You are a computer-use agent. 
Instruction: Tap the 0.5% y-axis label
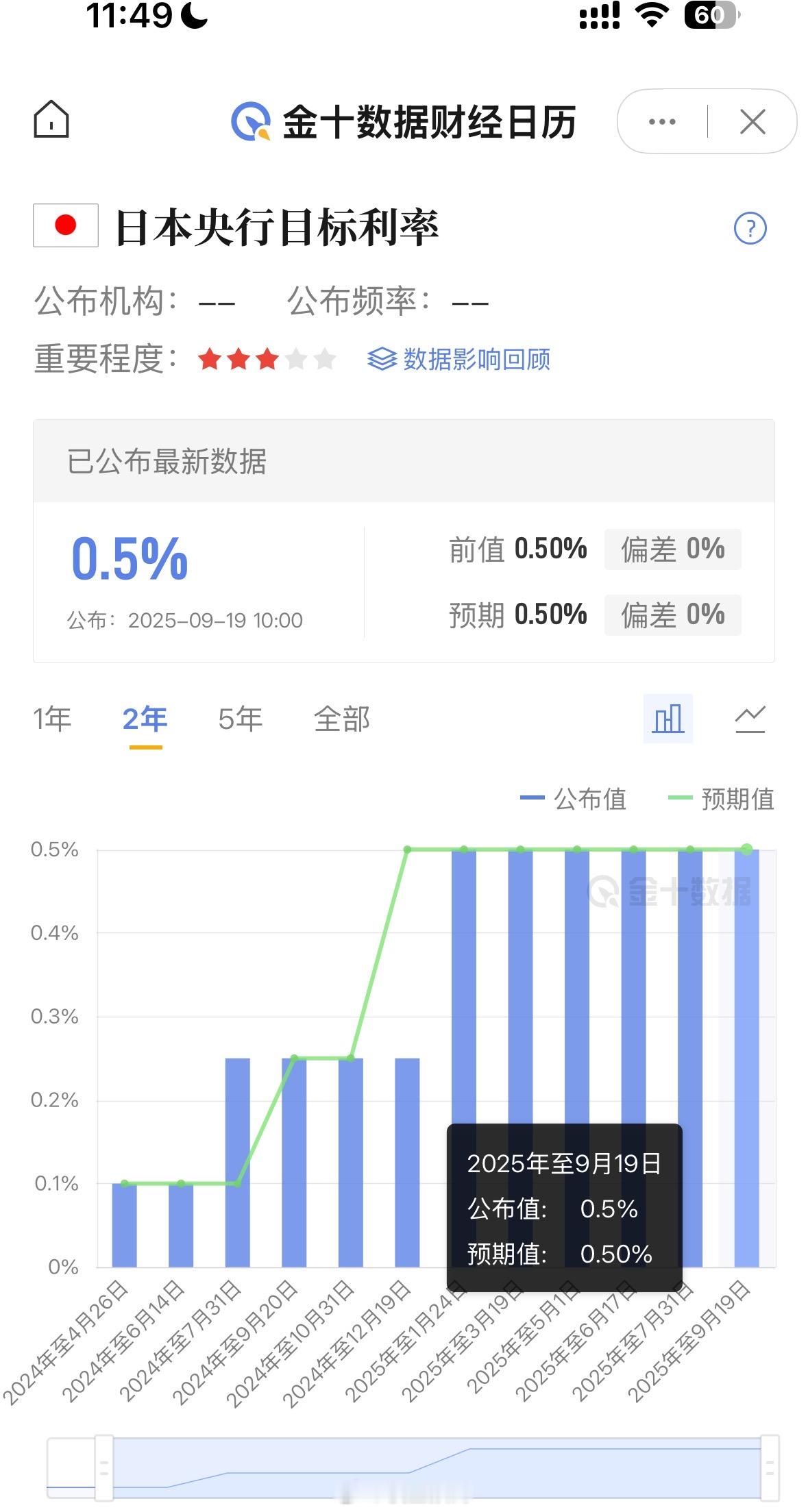tap(55, 850)
